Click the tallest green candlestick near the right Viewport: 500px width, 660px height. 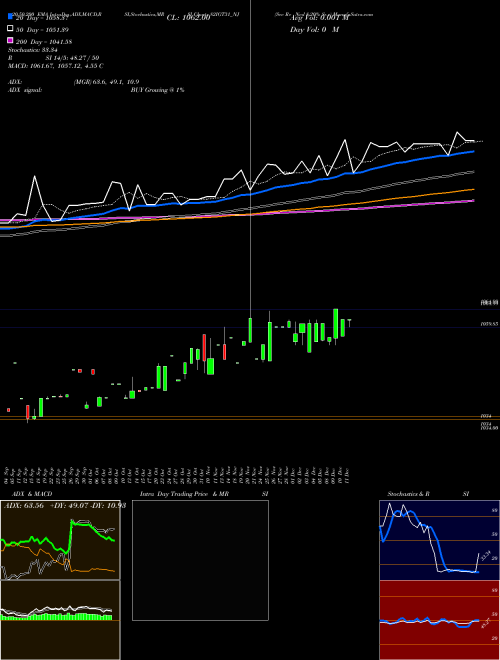335,324
